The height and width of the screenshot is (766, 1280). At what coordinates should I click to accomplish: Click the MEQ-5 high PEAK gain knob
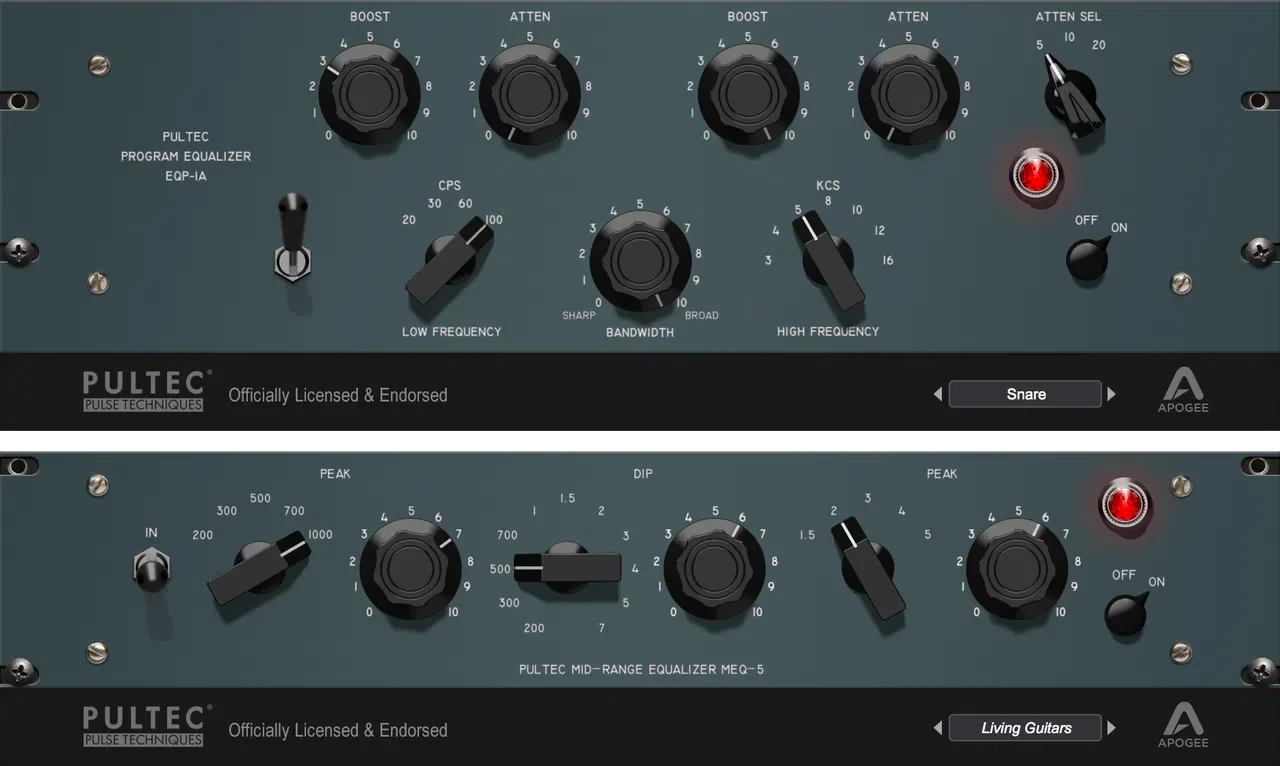tap(1018, 569)
